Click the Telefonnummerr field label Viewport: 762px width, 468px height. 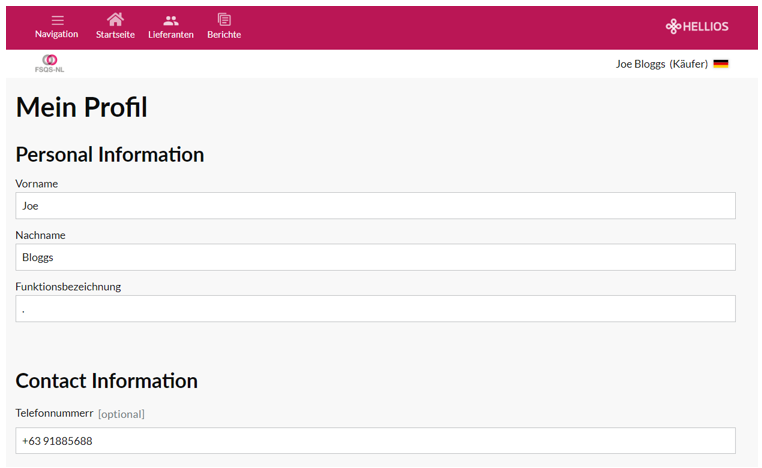(x=54, y=413)
